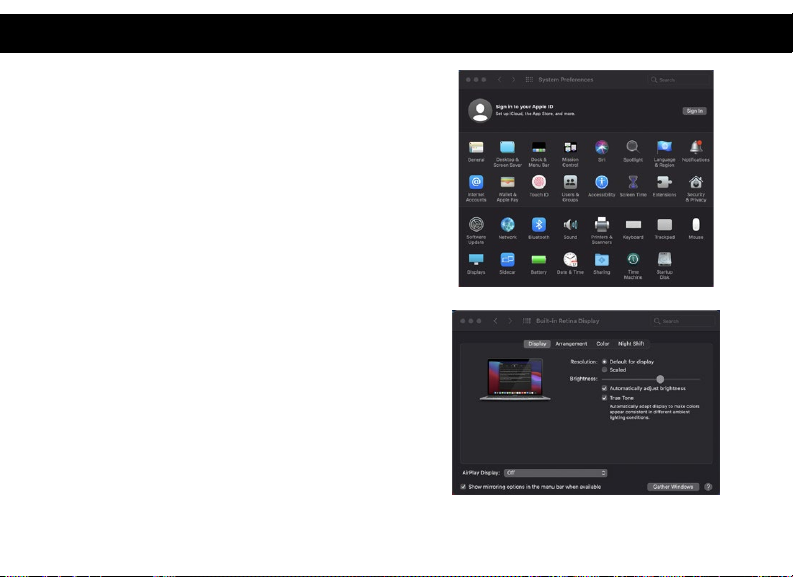Disable True Tone checkbox
This screenshot has width=793, height=577.
604,398
